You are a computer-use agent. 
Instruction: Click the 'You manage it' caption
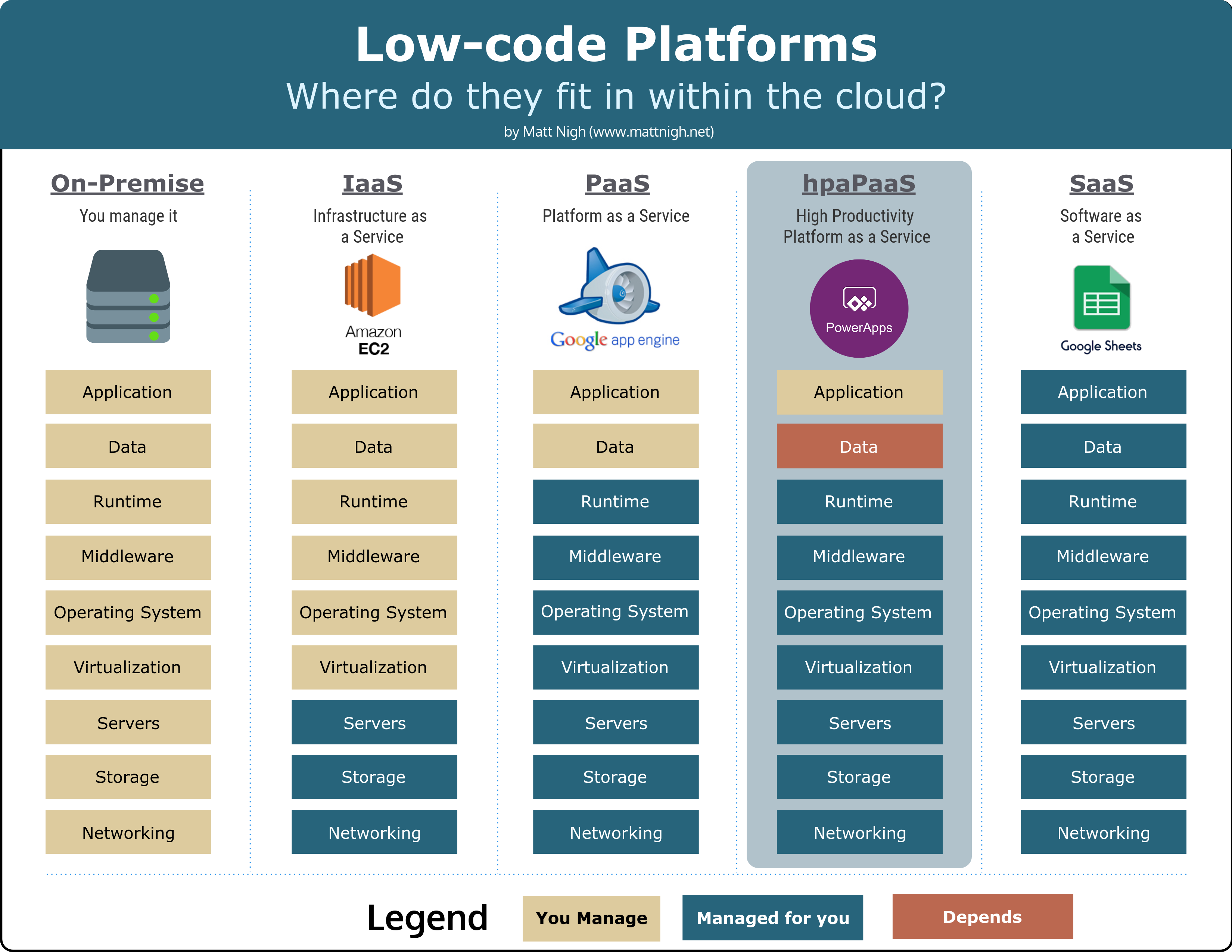[x=128, y=216]
